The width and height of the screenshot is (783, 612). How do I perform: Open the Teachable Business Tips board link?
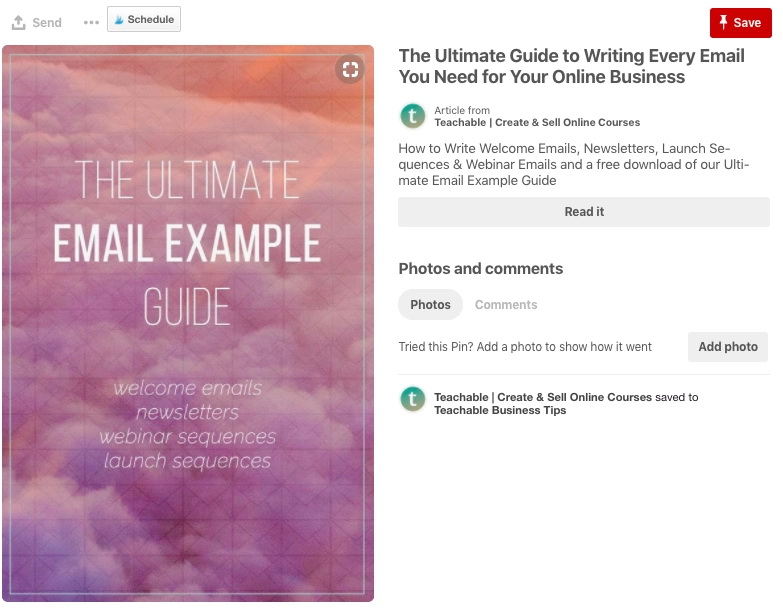(x=500, y=410)
